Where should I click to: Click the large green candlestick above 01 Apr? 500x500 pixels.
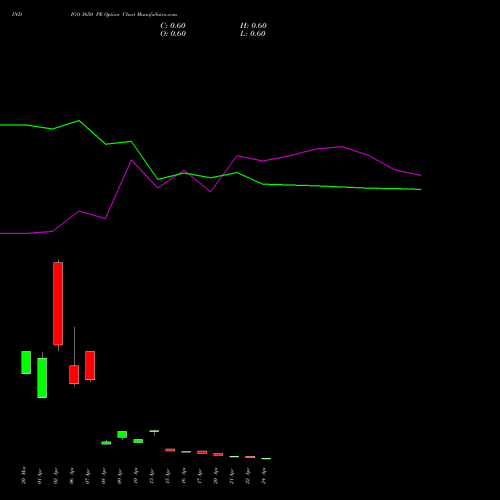[x=42, y=378]
